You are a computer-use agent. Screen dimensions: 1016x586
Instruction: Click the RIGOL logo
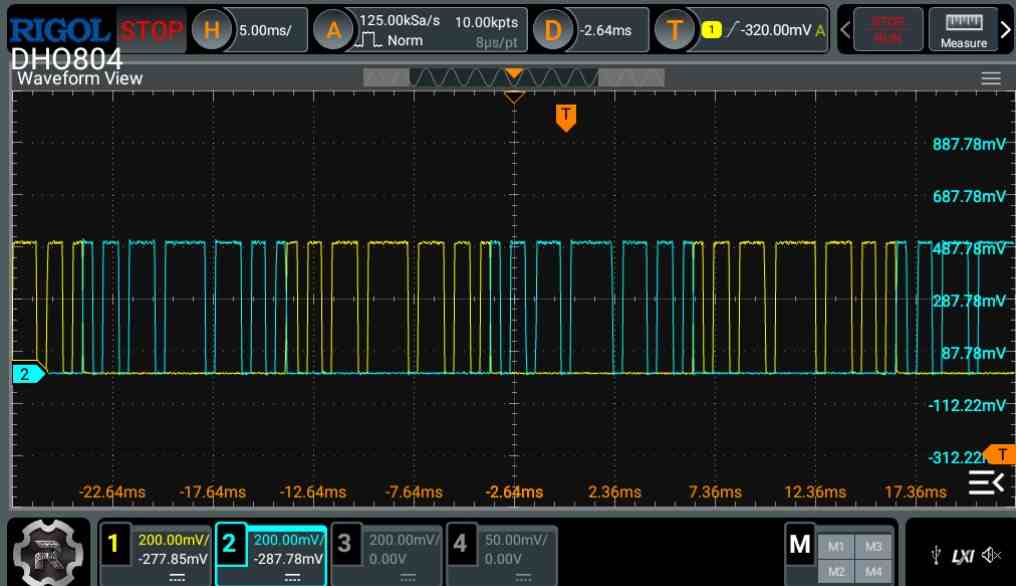(60, 30)
